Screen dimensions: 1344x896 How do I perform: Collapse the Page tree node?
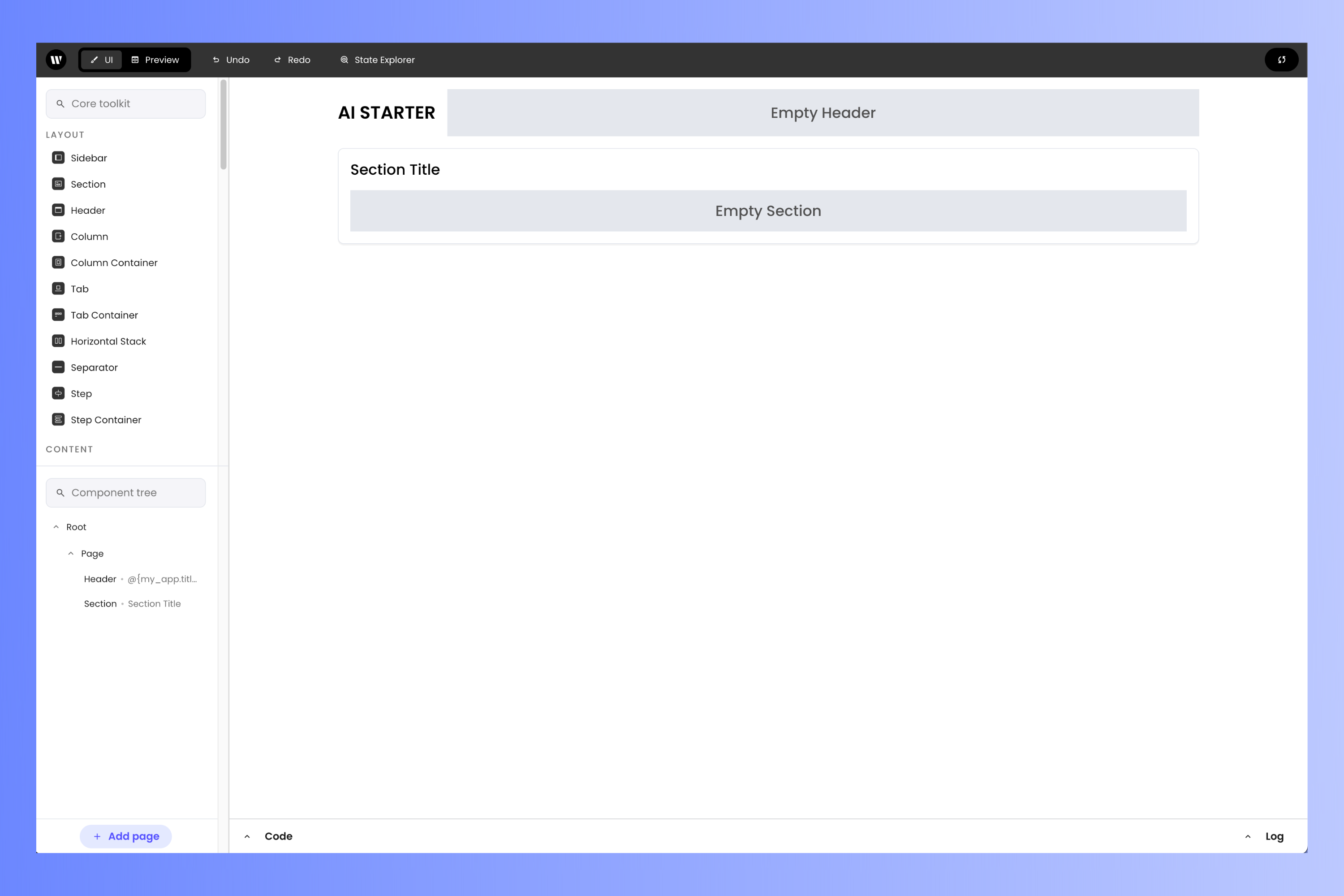pos(71,553)
